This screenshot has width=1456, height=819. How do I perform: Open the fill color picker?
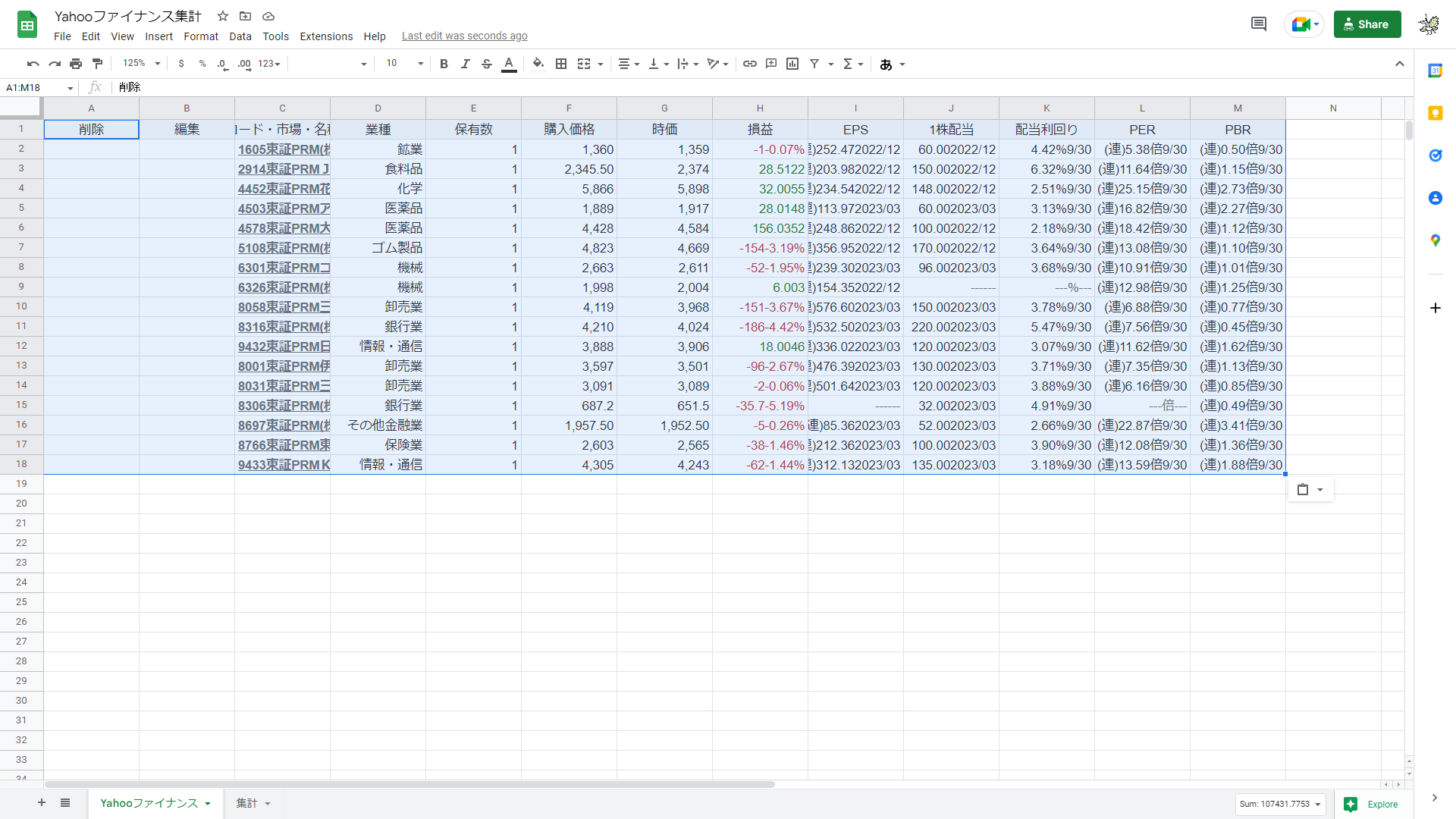[x=538, y=64]
